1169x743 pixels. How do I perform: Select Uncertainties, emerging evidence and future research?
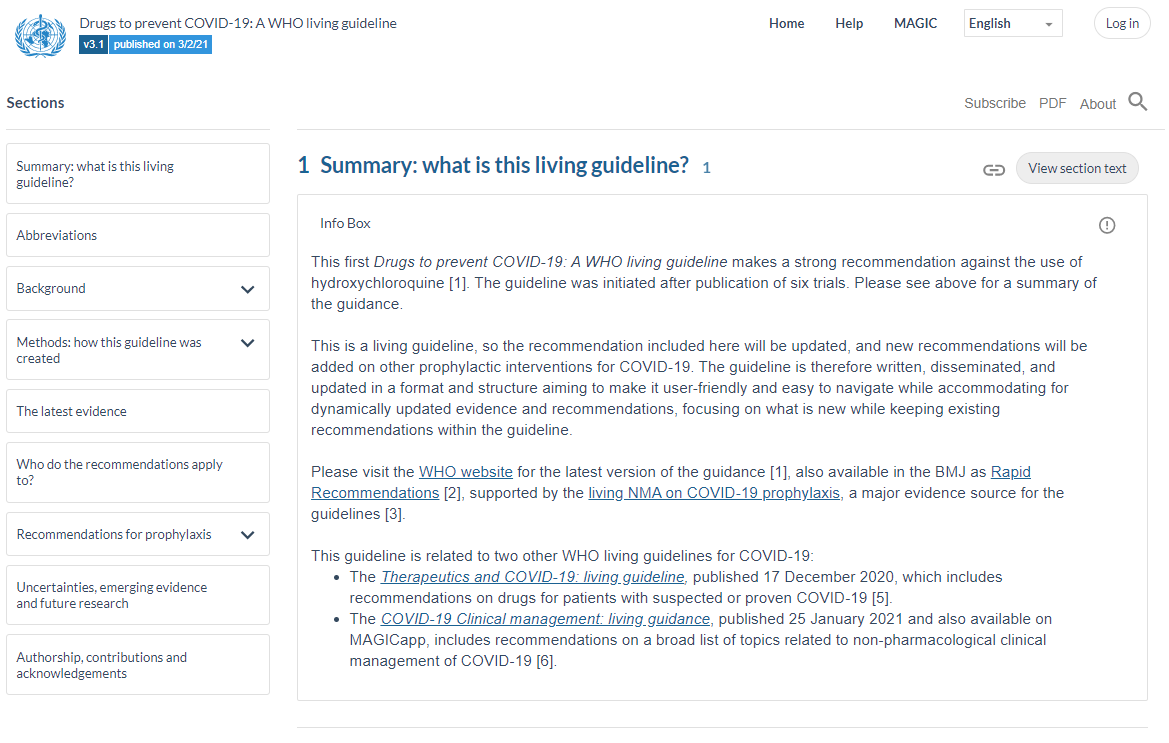point(138,595)
